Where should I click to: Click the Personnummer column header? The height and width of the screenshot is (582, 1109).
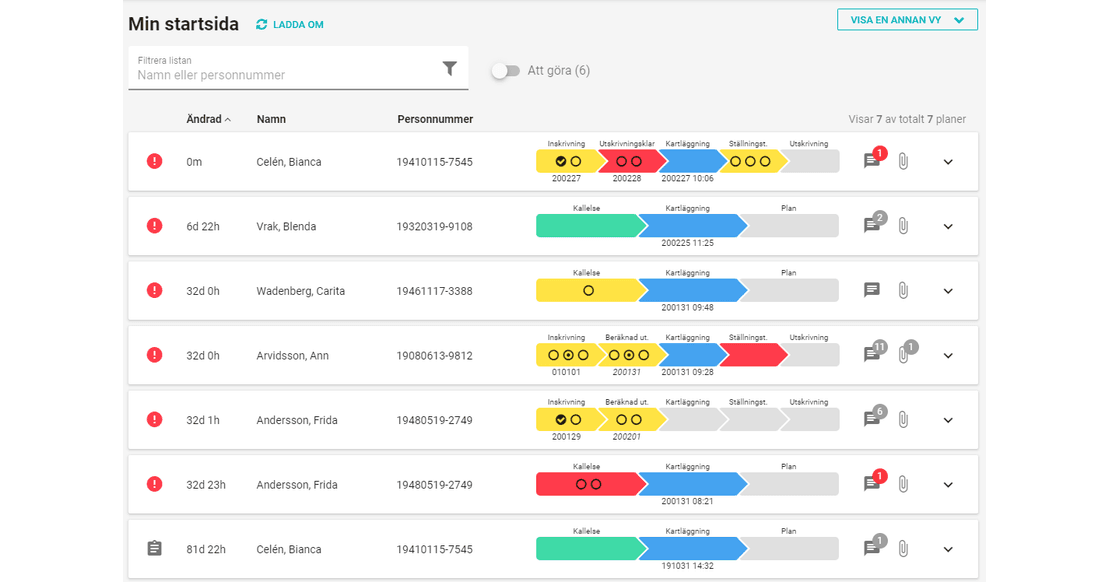[x=435, y=119]
